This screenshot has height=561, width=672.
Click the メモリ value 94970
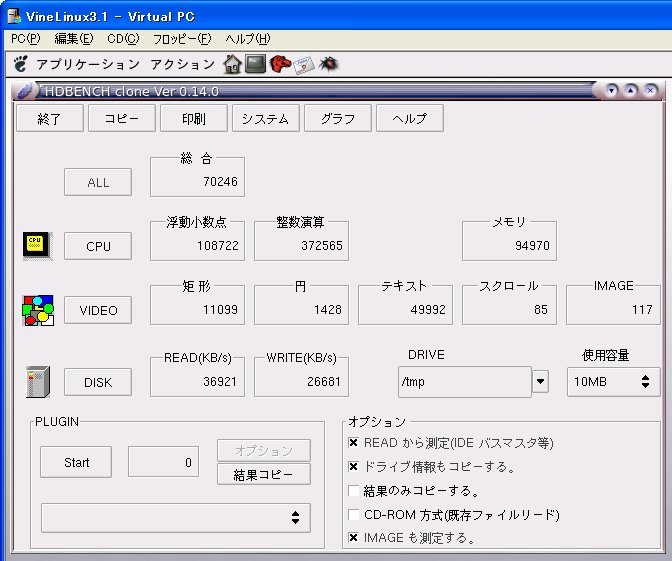click(x=532, y=246)
